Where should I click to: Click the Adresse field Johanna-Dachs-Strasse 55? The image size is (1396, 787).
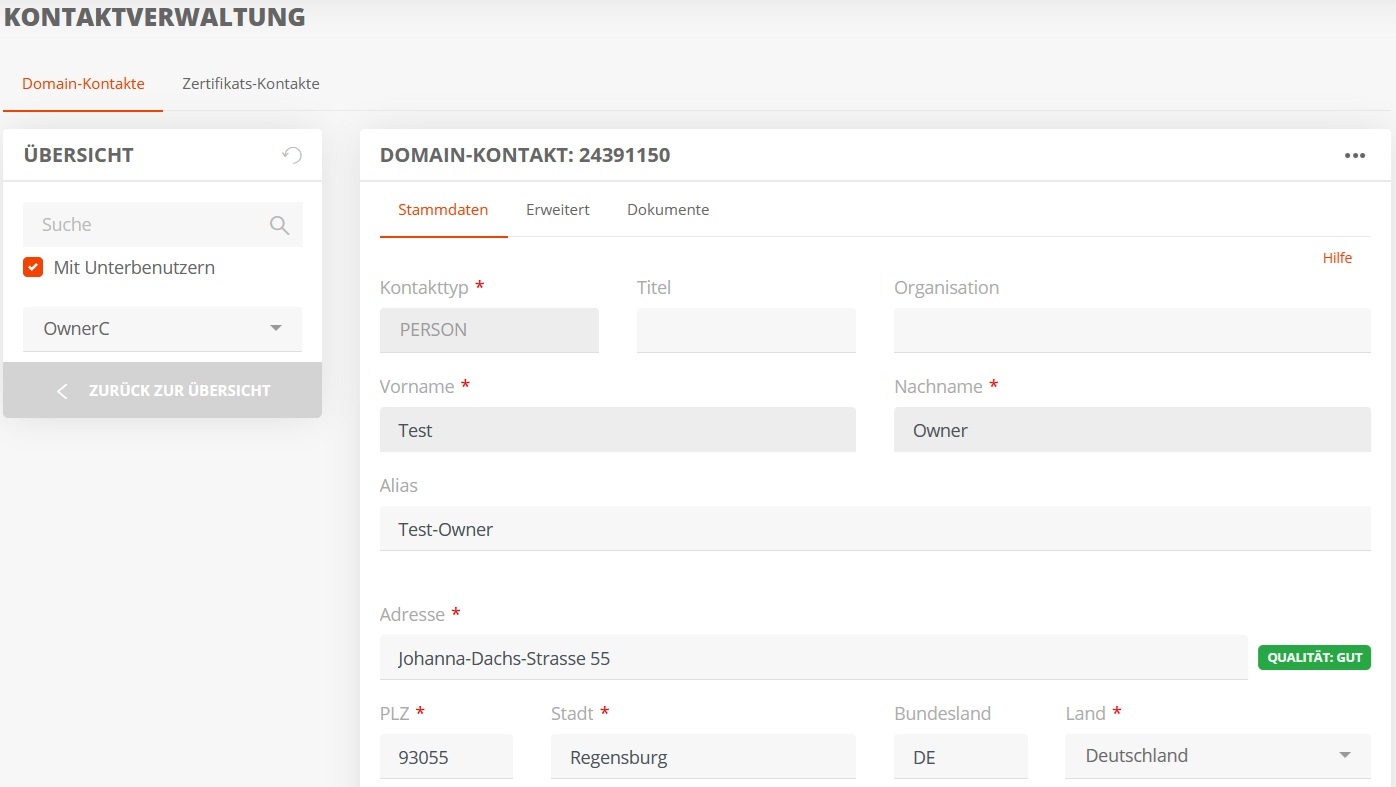tap(814, 658)
